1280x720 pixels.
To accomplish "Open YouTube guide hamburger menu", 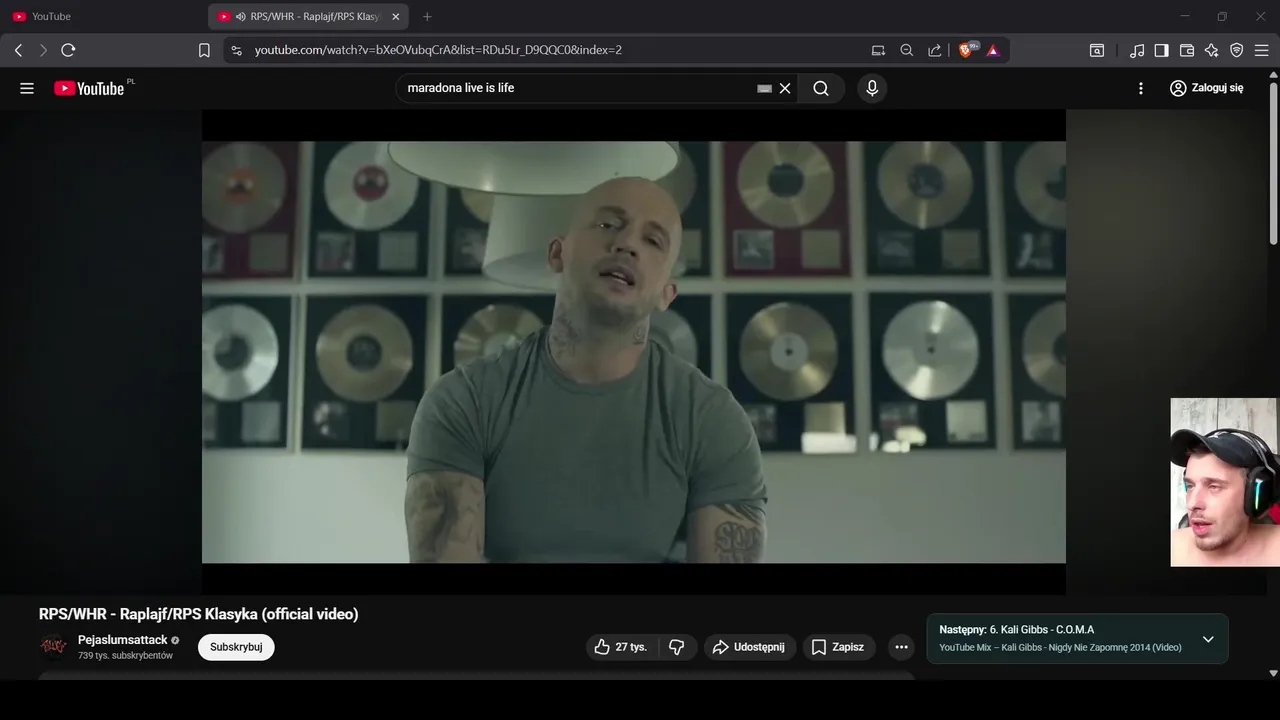I will point(27,88).
